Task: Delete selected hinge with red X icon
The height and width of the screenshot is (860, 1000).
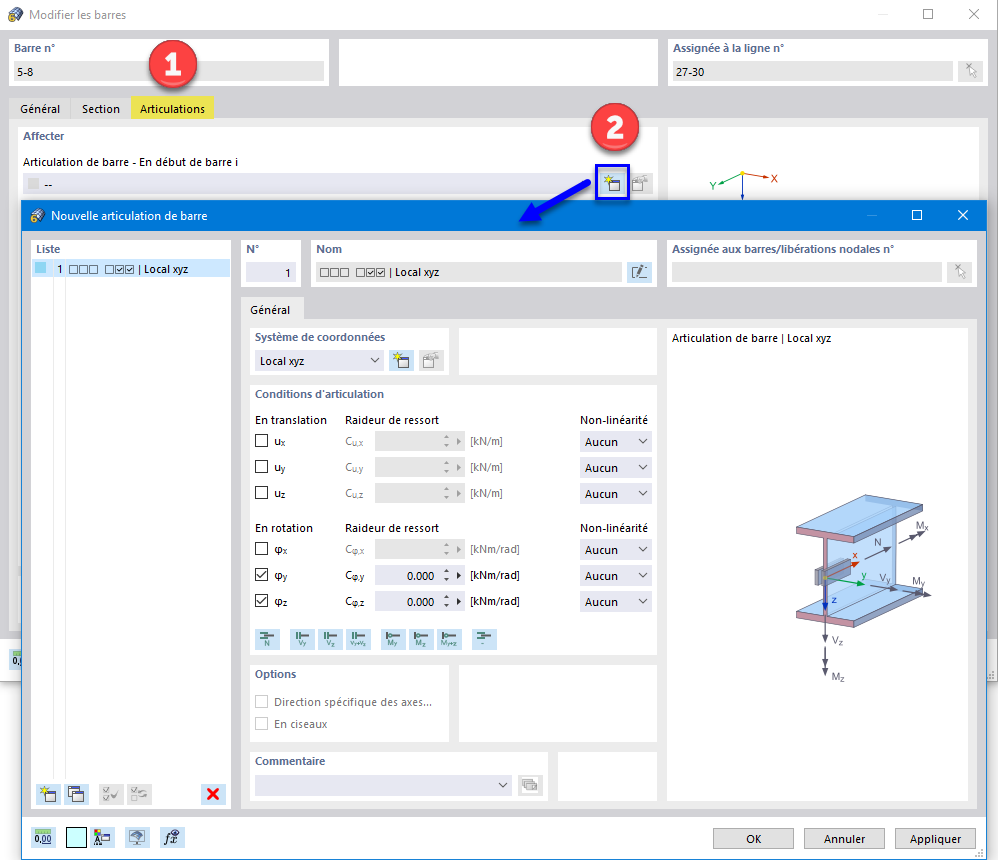Action: (213, 794)
